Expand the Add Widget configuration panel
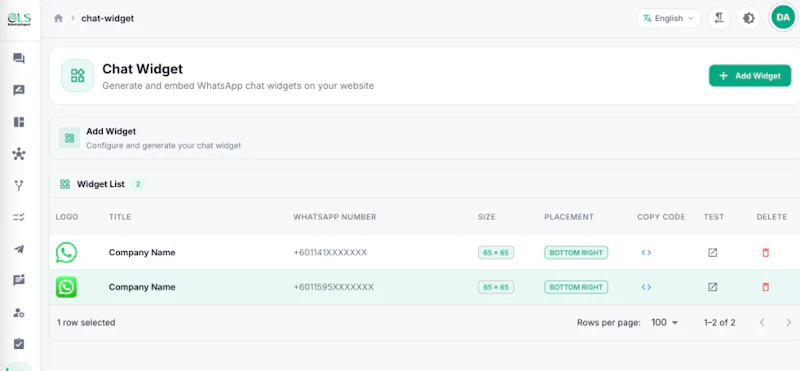This screenshot has width=800, height=371. [424, 138]
